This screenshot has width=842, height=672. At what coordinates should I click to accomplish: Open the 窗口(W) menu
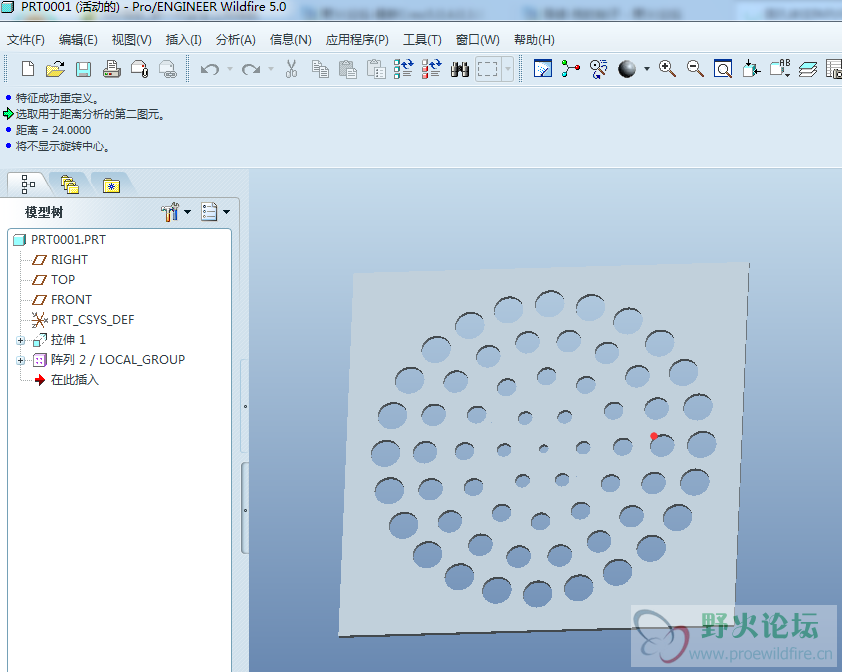[x=477, y=40]
